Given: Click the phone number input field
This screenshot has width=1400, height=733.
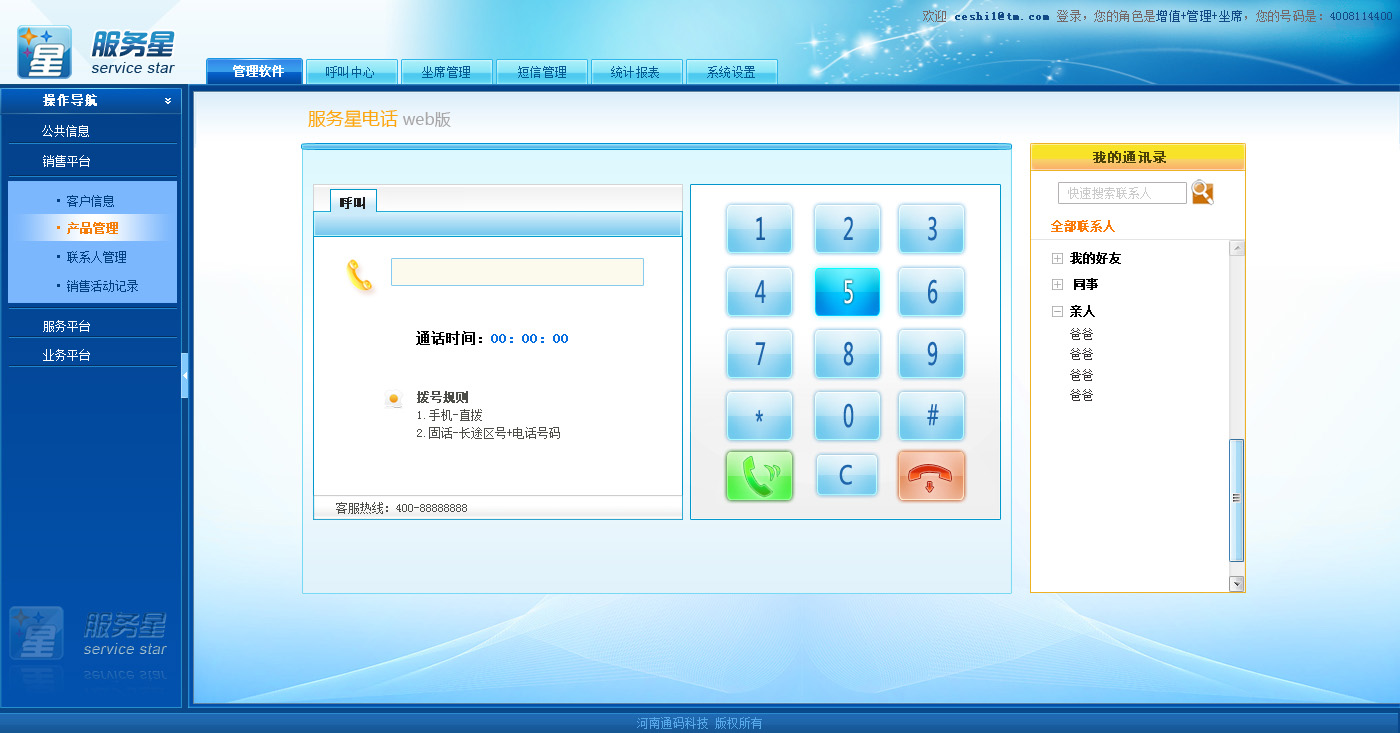Looking at the screenshot, I should [517, 272].
